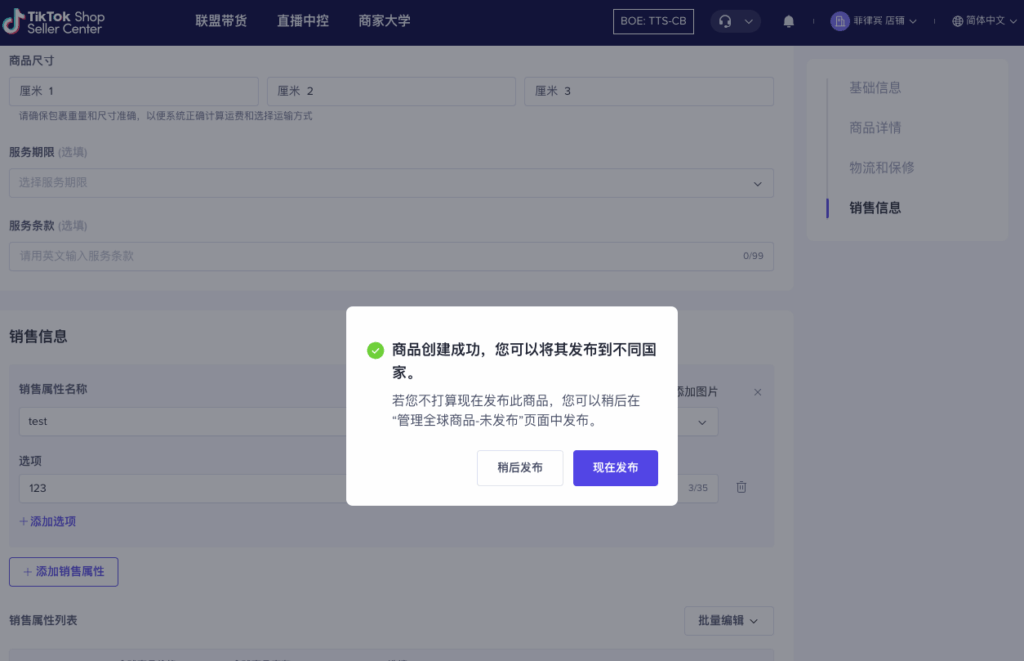Open the 服务期限 selection dropdown
This screenshot has height=661, width=1024.
pos(390,183)
